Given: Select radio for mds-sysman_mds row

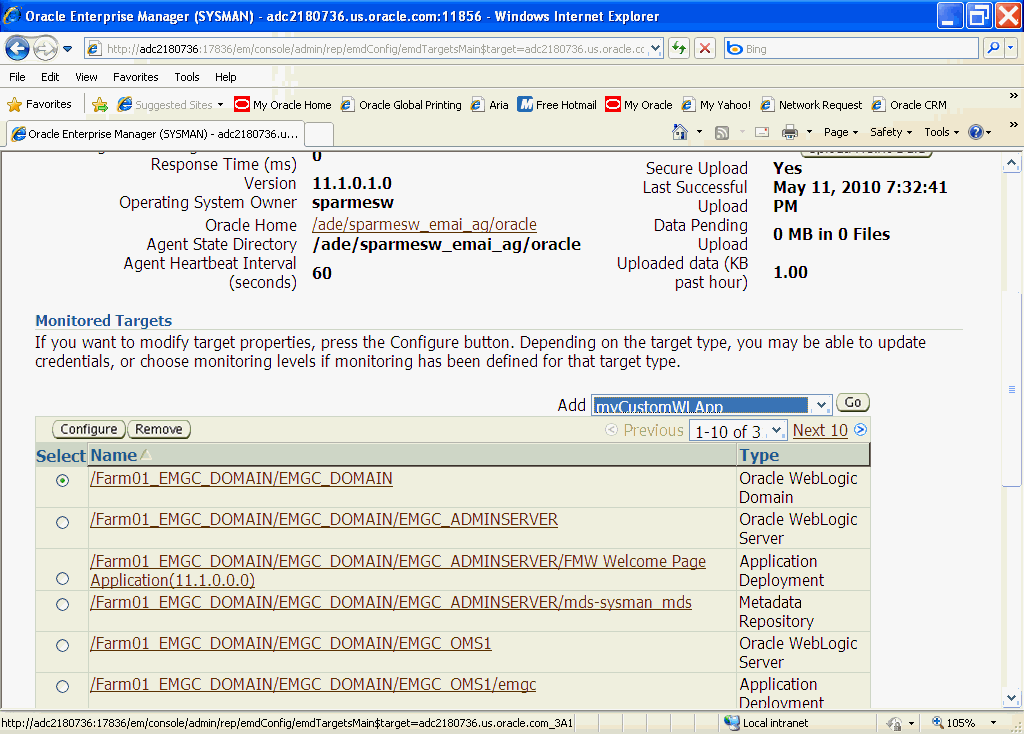Looking at the screenshot, I should [62, 605].
